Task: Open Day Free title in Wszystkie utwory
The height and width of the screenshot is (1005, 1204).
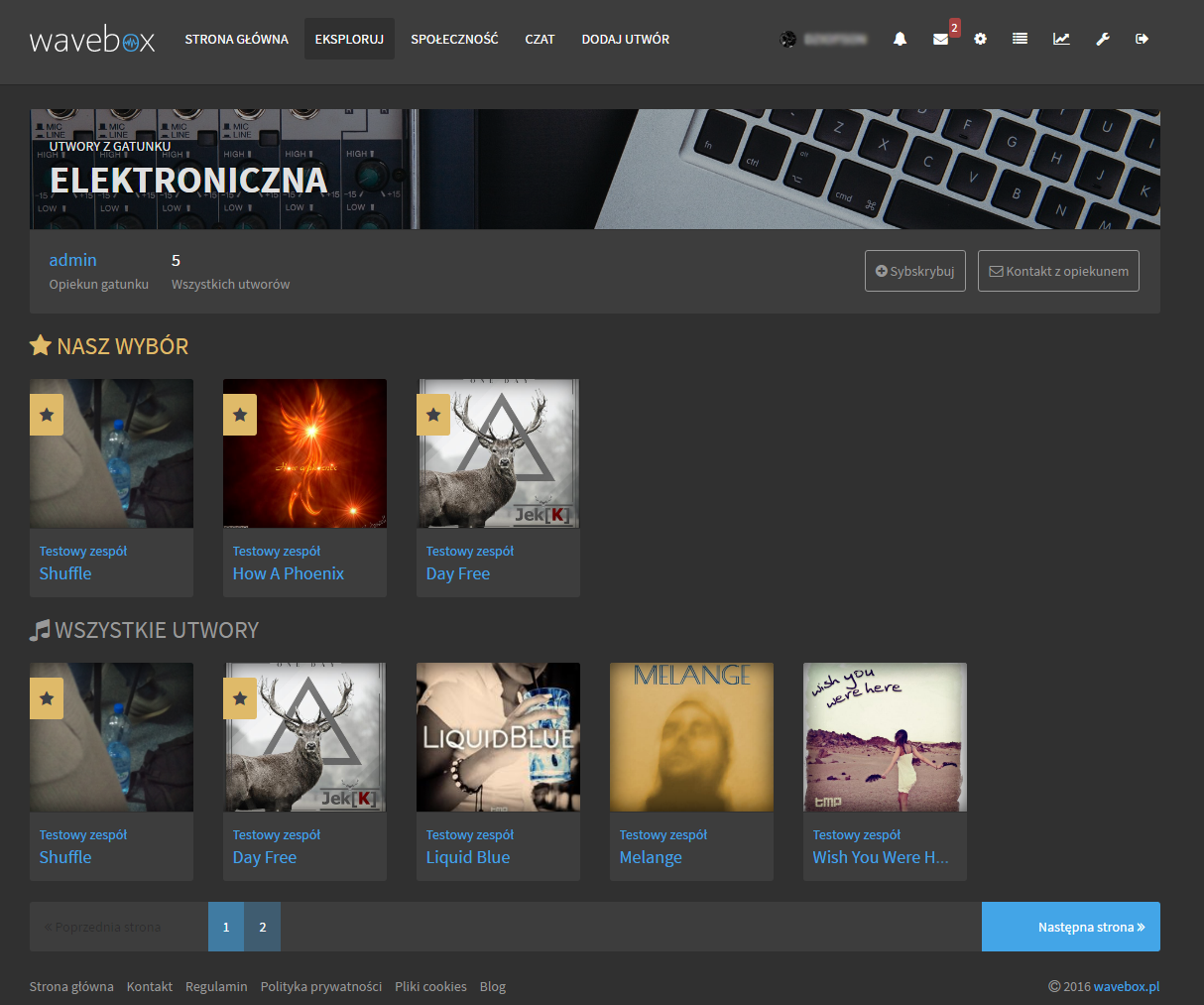Action: click(265, 857)
